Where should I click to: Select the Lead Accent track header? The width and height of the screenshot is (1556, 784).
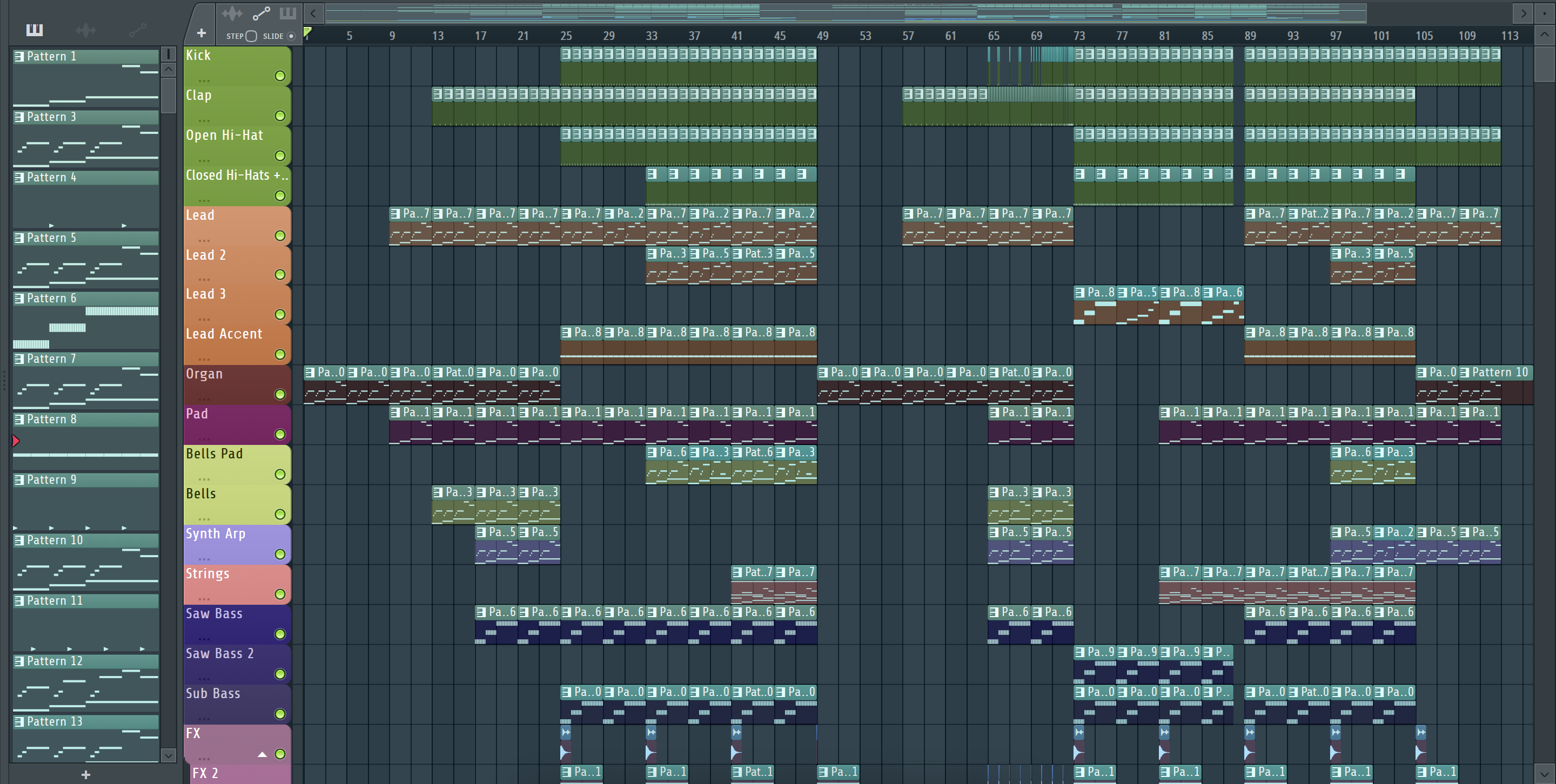pos(237,344)
